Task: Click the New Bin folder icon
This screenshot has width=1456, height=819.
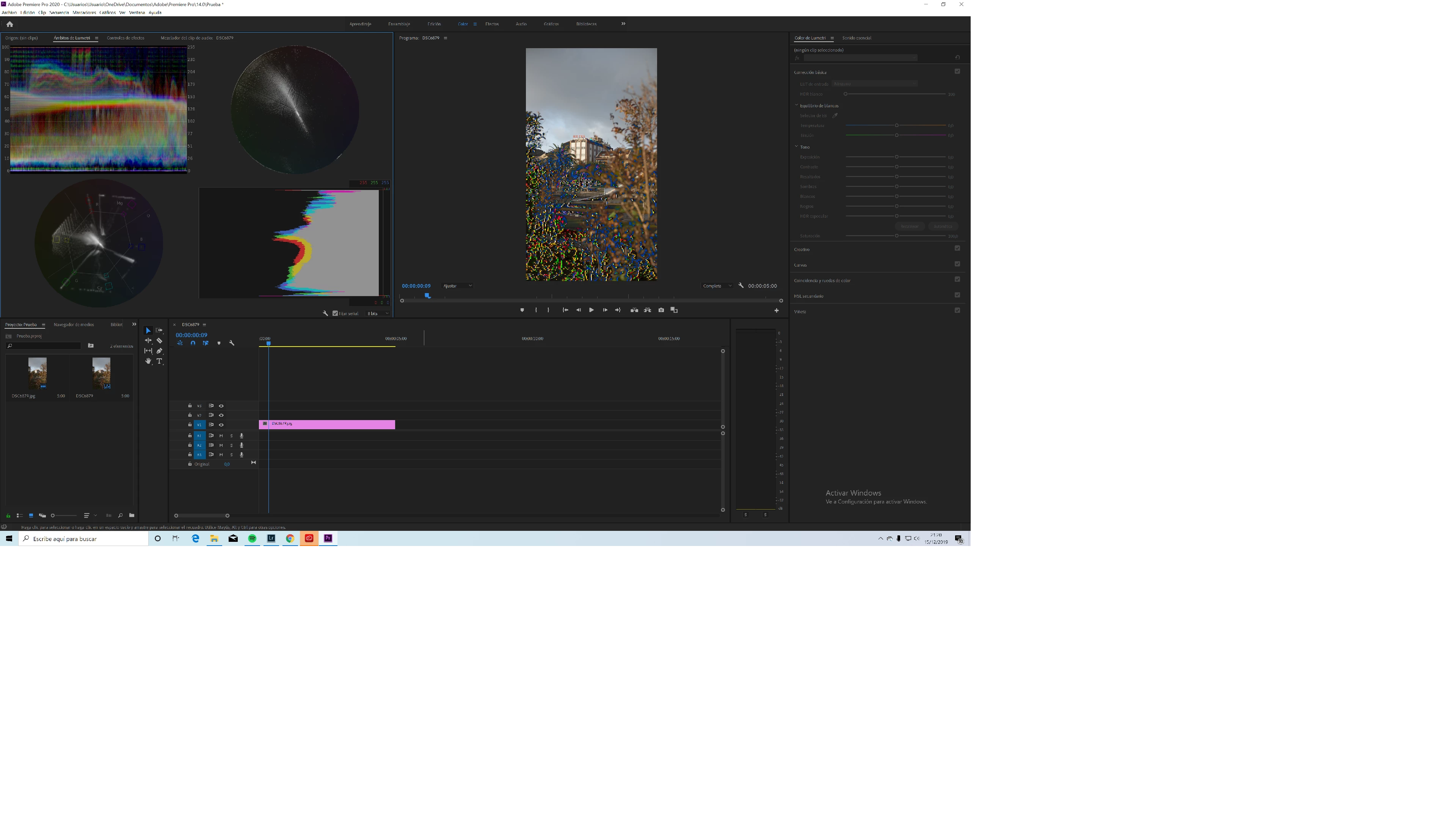Action: point(132,516)
